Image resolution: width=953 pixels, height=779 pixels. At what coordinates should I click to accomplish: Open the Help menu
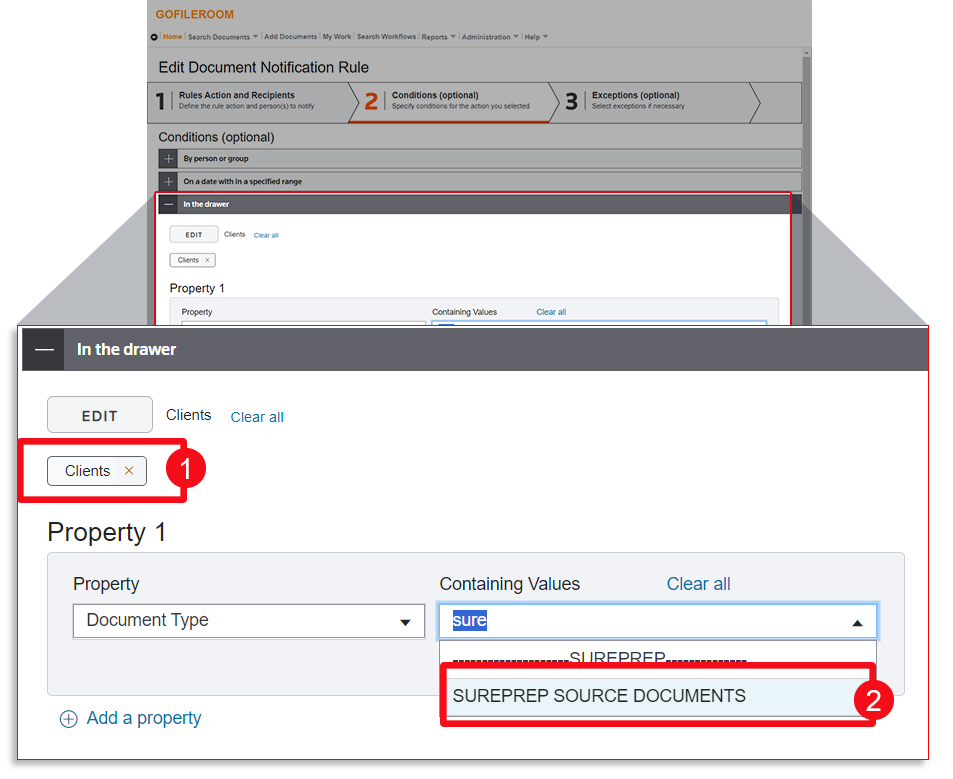pyautogui.click(x=536, y=37)
